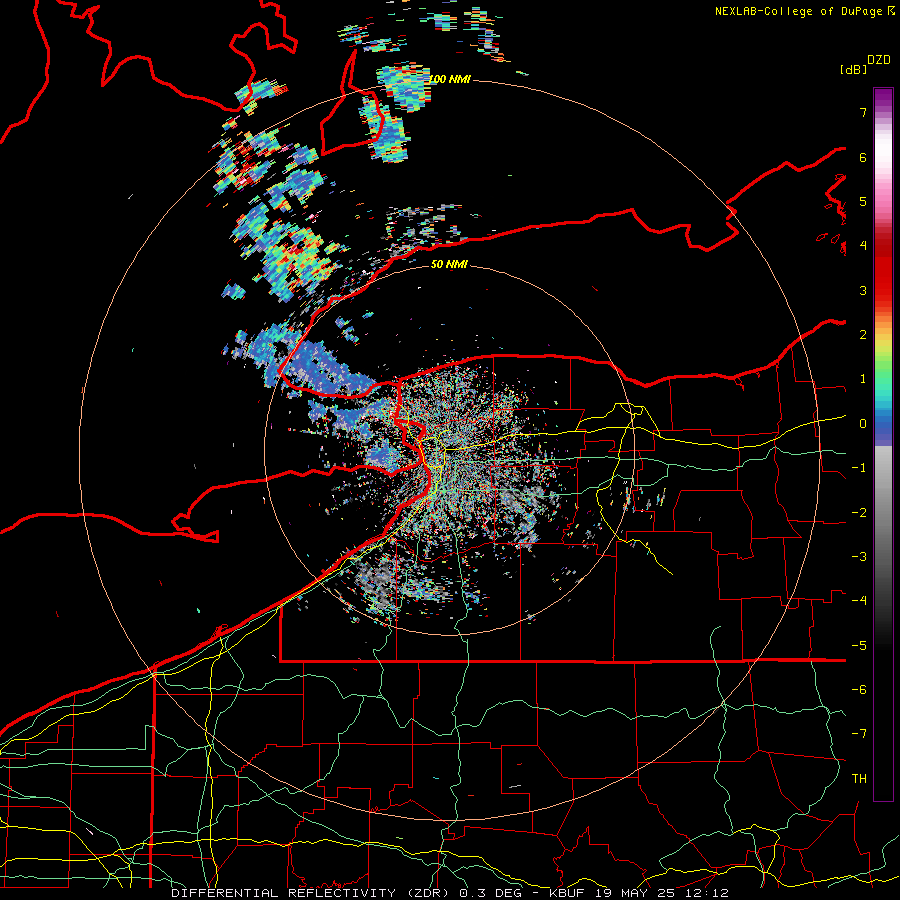
Task: Click the legend value -7
Action: (859, 734)
